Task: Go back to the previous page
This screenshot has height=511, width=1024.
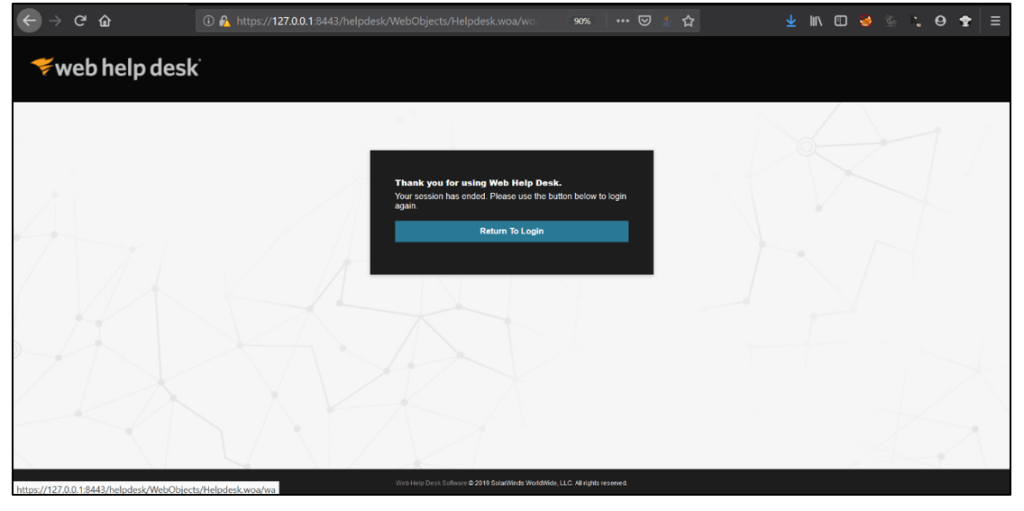Action: [29, 21]
